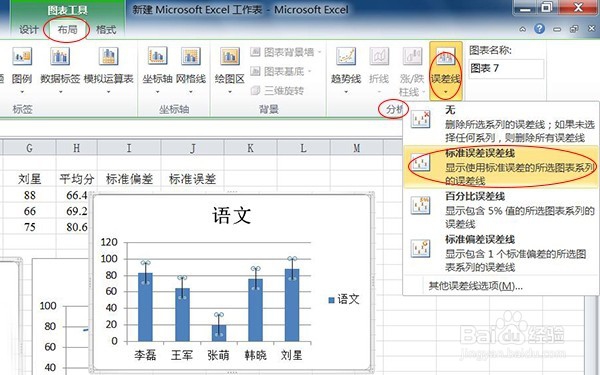Select the 张萌 bar in chart

(219, 333)
